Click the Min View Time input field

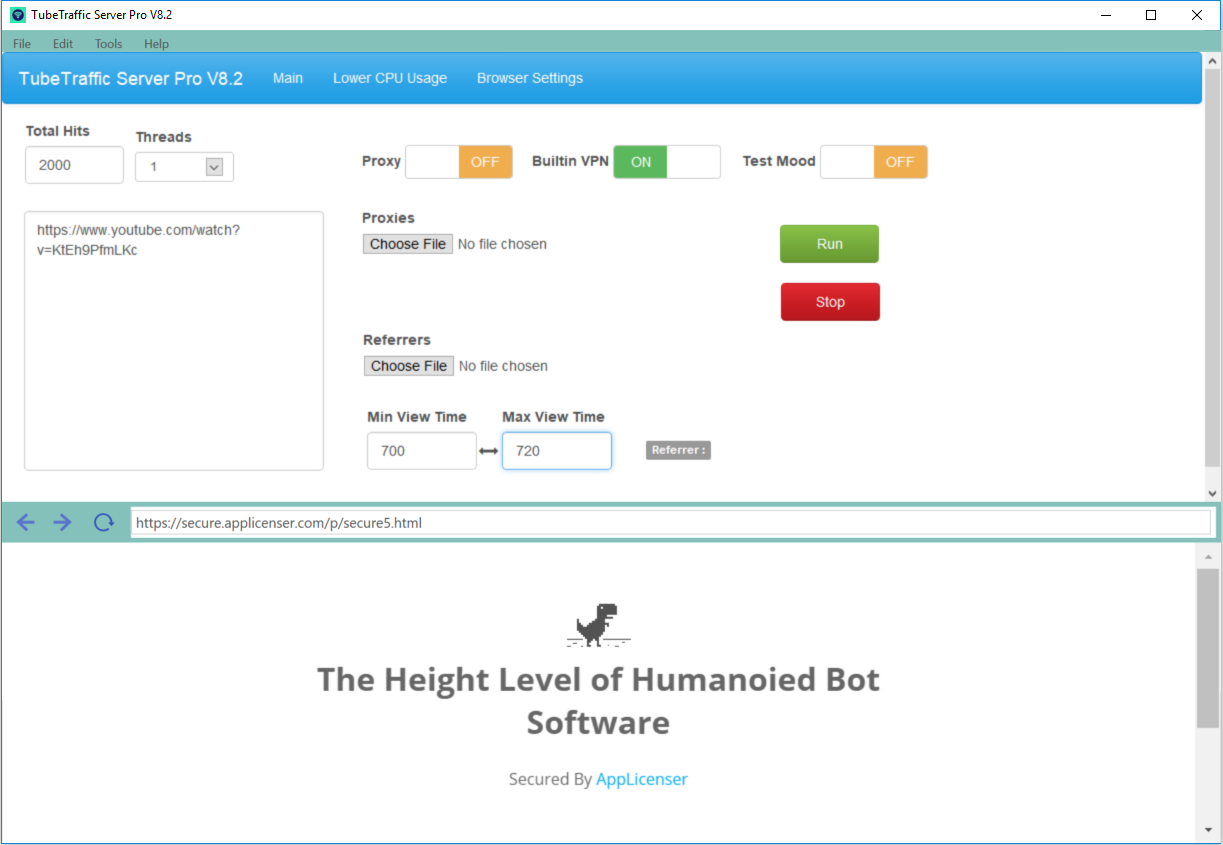point(421,451)
